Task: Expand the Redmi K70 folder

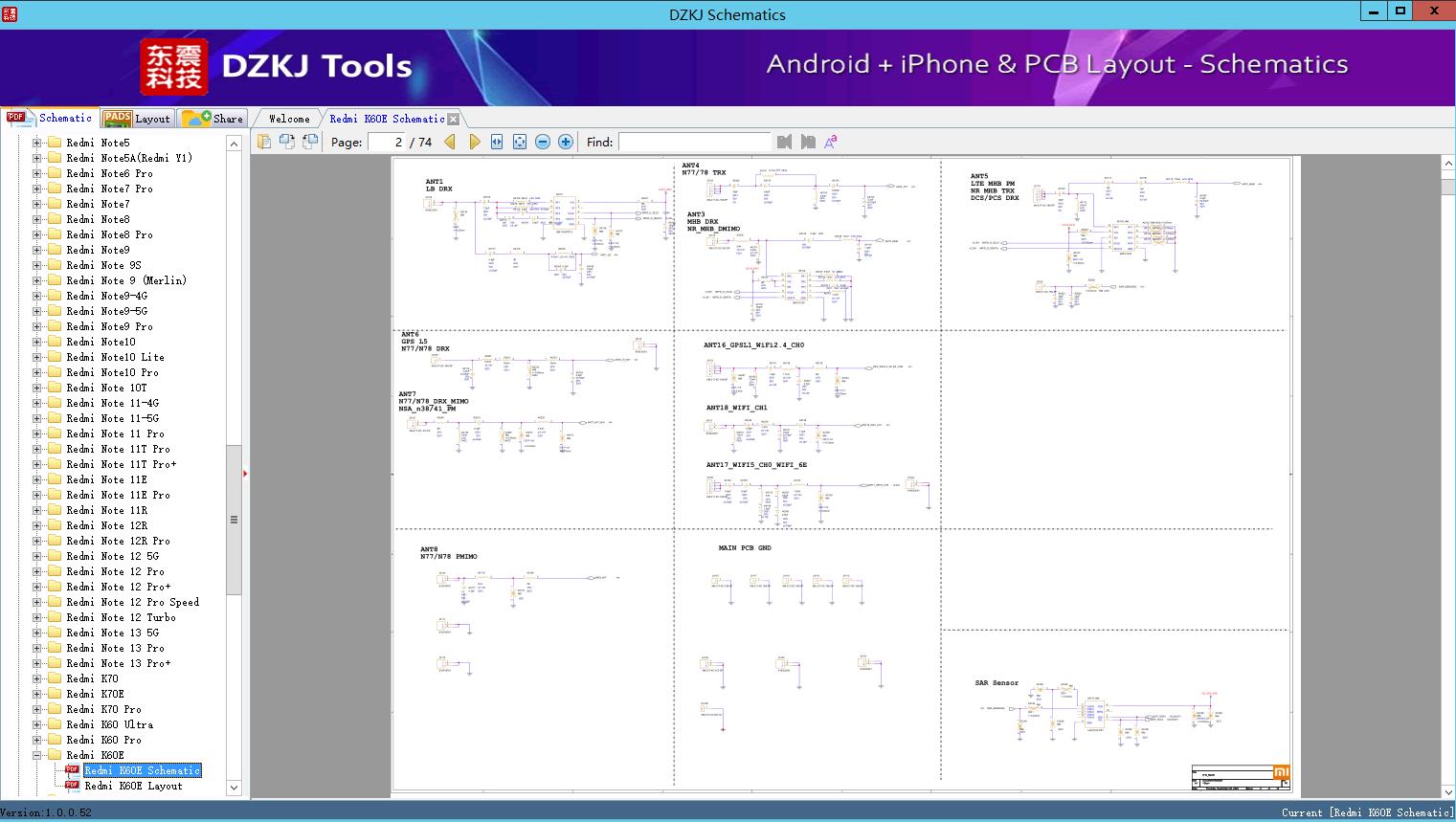Action: tap(36, 678)
